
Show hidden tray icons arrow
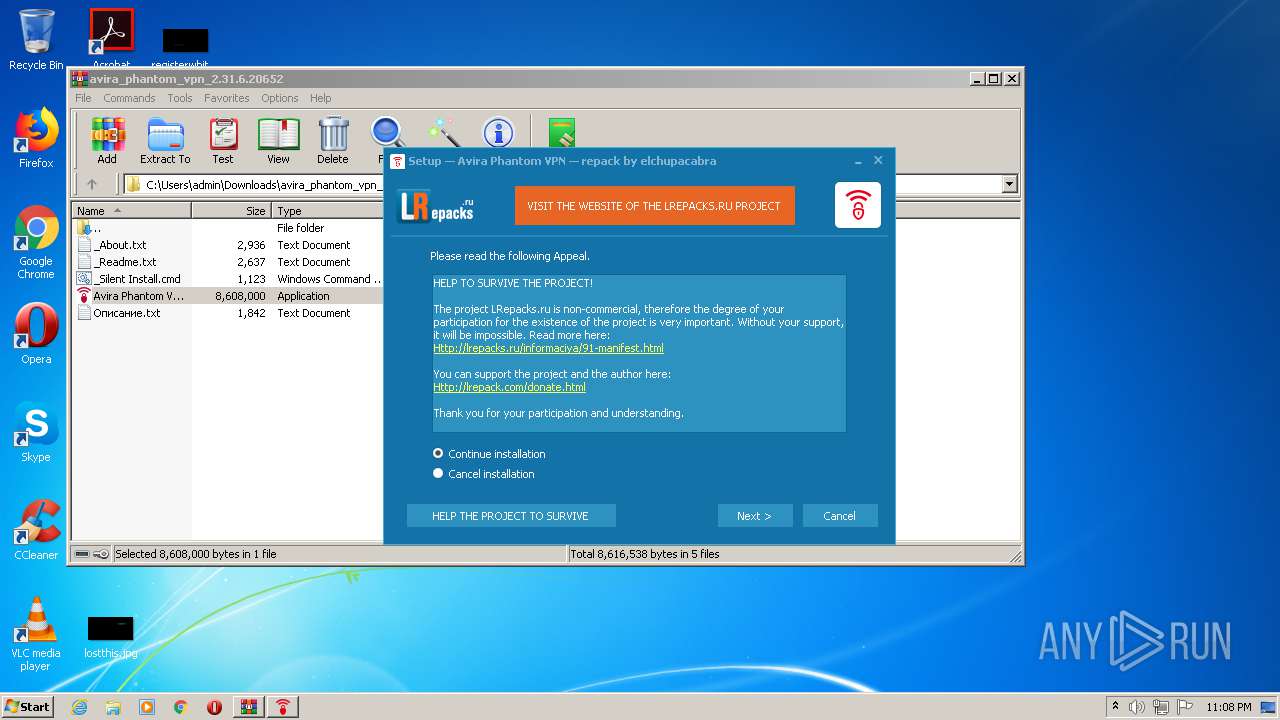pos(1115,706)
